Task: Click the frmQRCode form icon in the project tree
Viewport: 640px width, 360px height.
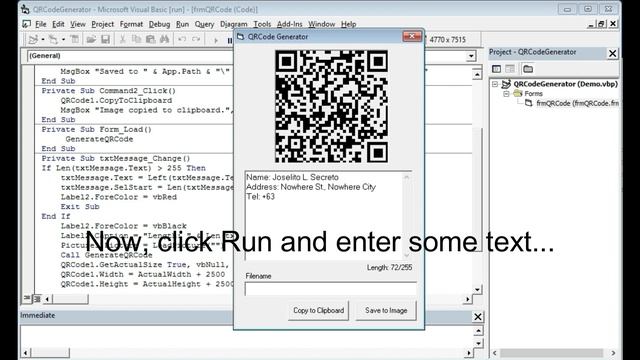Action: [529, 103]
